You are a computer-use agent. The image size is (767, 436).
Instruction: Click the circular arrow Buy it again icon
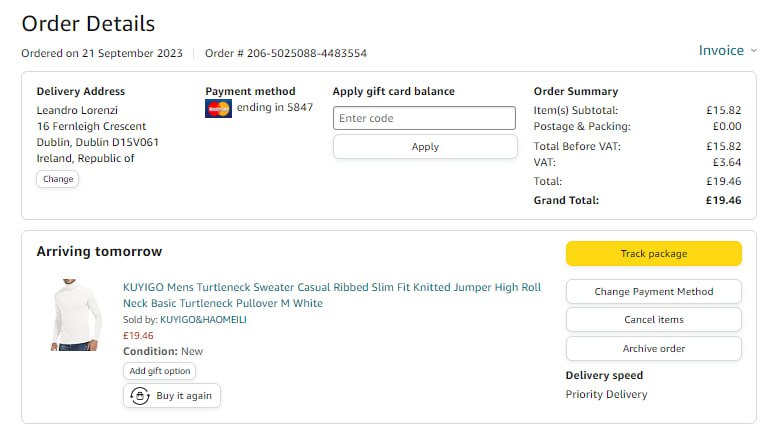[141, 396]
